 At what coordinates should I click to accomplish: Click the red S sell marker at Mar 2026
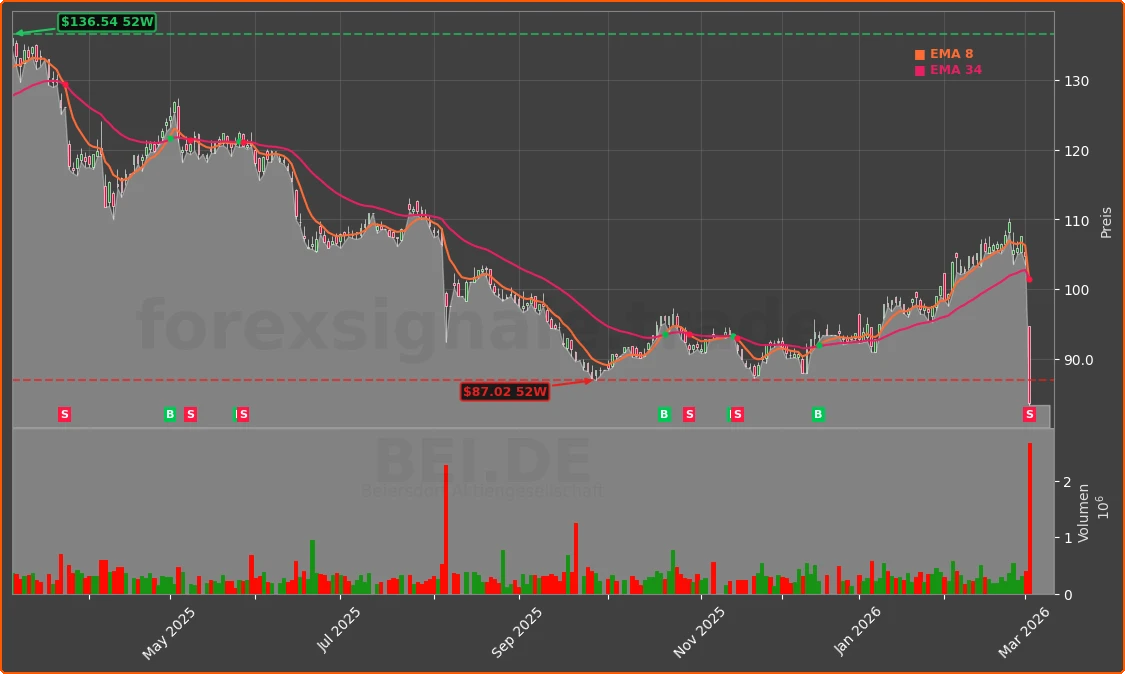pyautogui.click(x=1029, y=413)
